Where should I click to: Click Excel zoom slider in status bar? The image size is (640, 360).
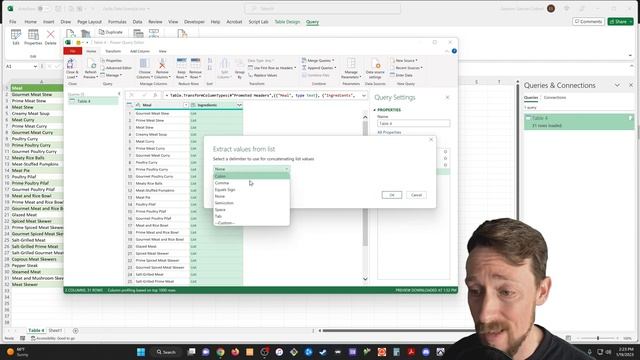[598, 338]
